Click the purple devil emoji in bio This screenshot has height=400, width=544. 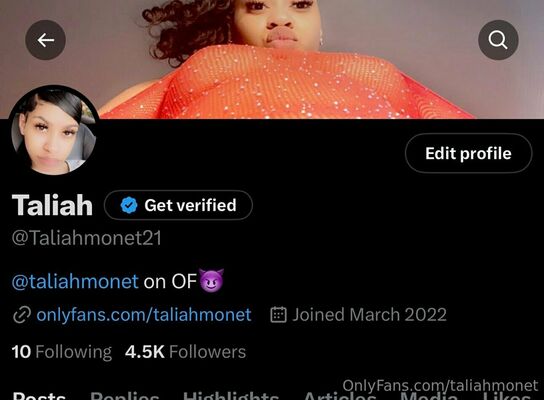click(212, 280)
